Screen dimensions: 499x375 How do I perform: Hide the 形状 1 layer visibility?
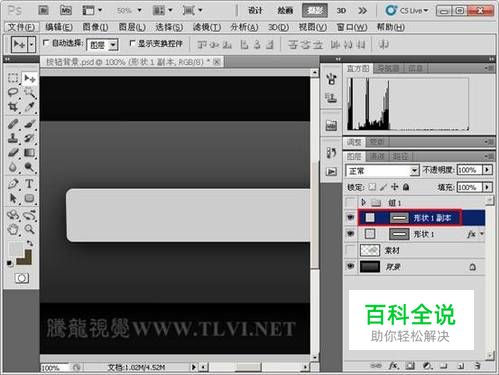pyautogui.click(x=351, y=234)
